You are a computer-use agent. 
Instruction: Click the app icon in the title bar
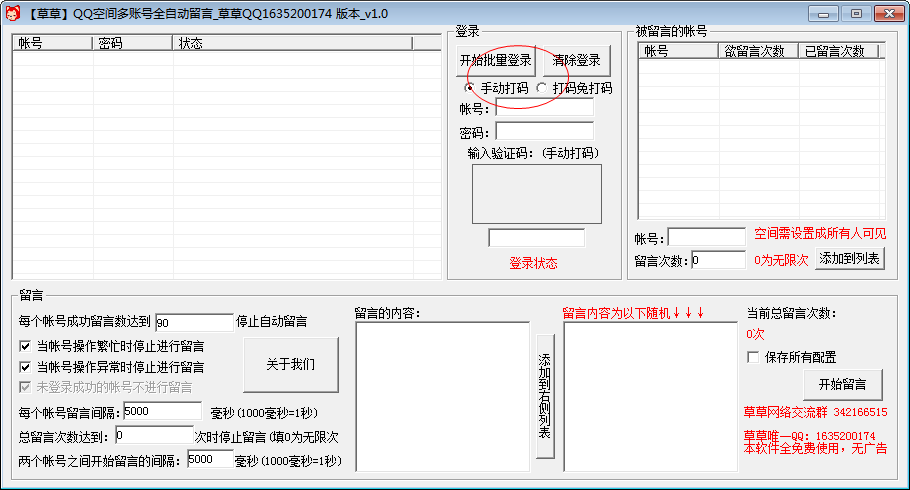[x=13, y=13]
